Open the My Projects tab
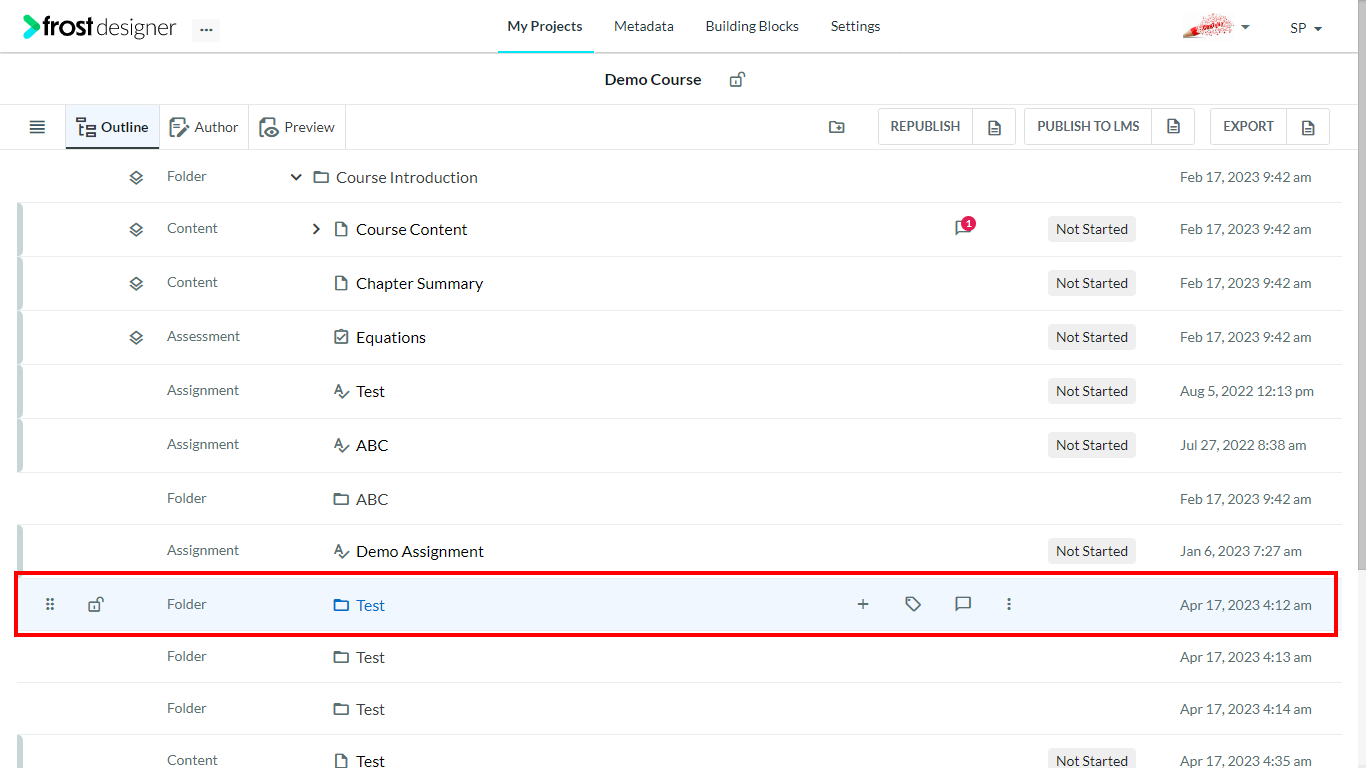Viewport: 1366px width, 768px height. (545, 26)
